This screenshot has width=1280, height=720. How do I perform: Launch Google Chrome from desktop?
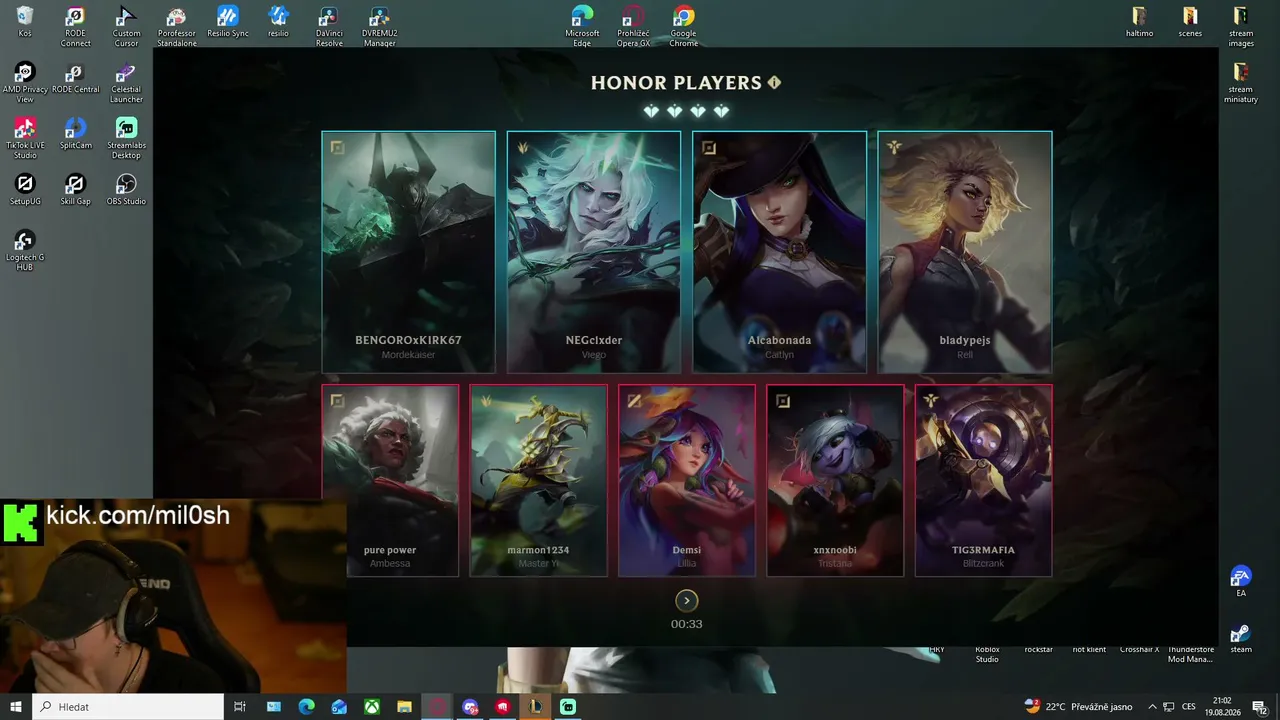(684, 27)
